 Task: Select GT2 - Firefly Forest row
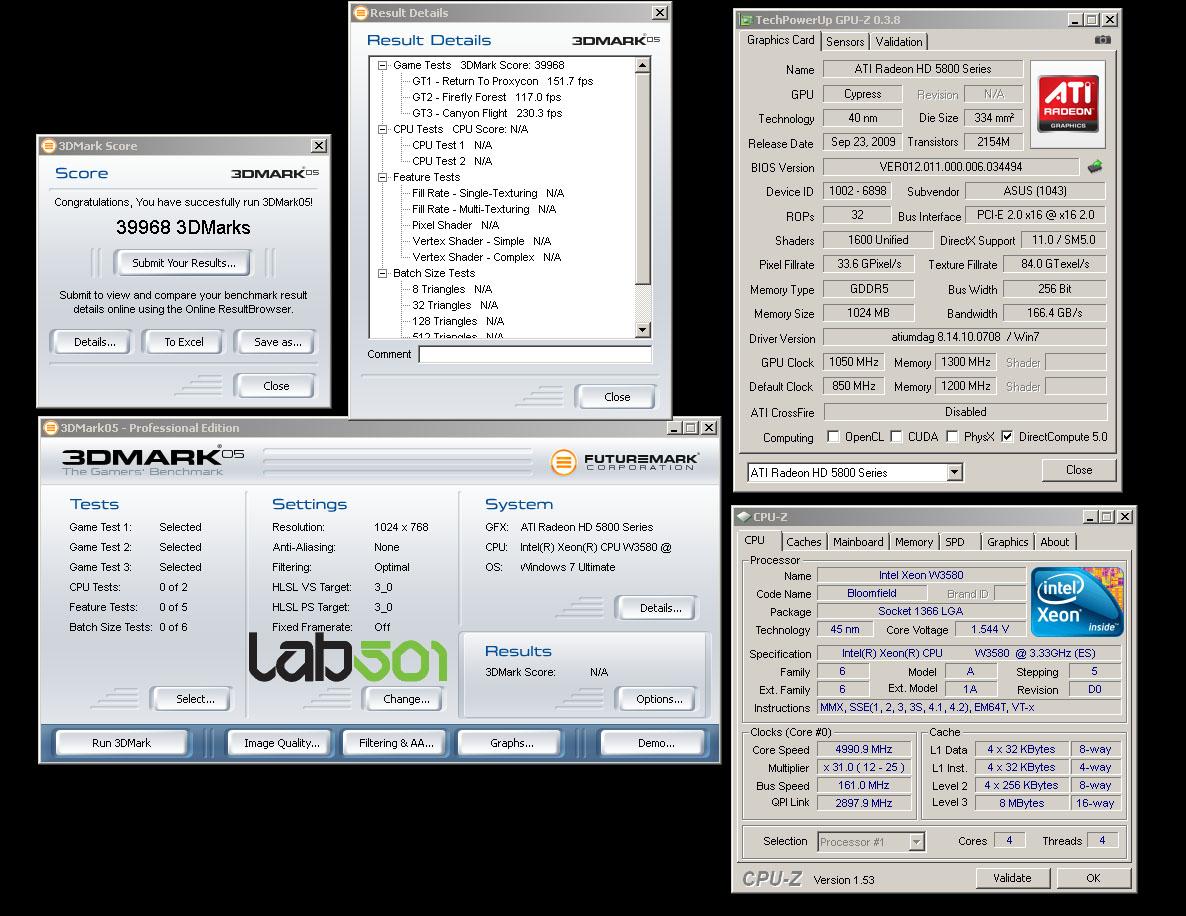[x=486, y=98]
